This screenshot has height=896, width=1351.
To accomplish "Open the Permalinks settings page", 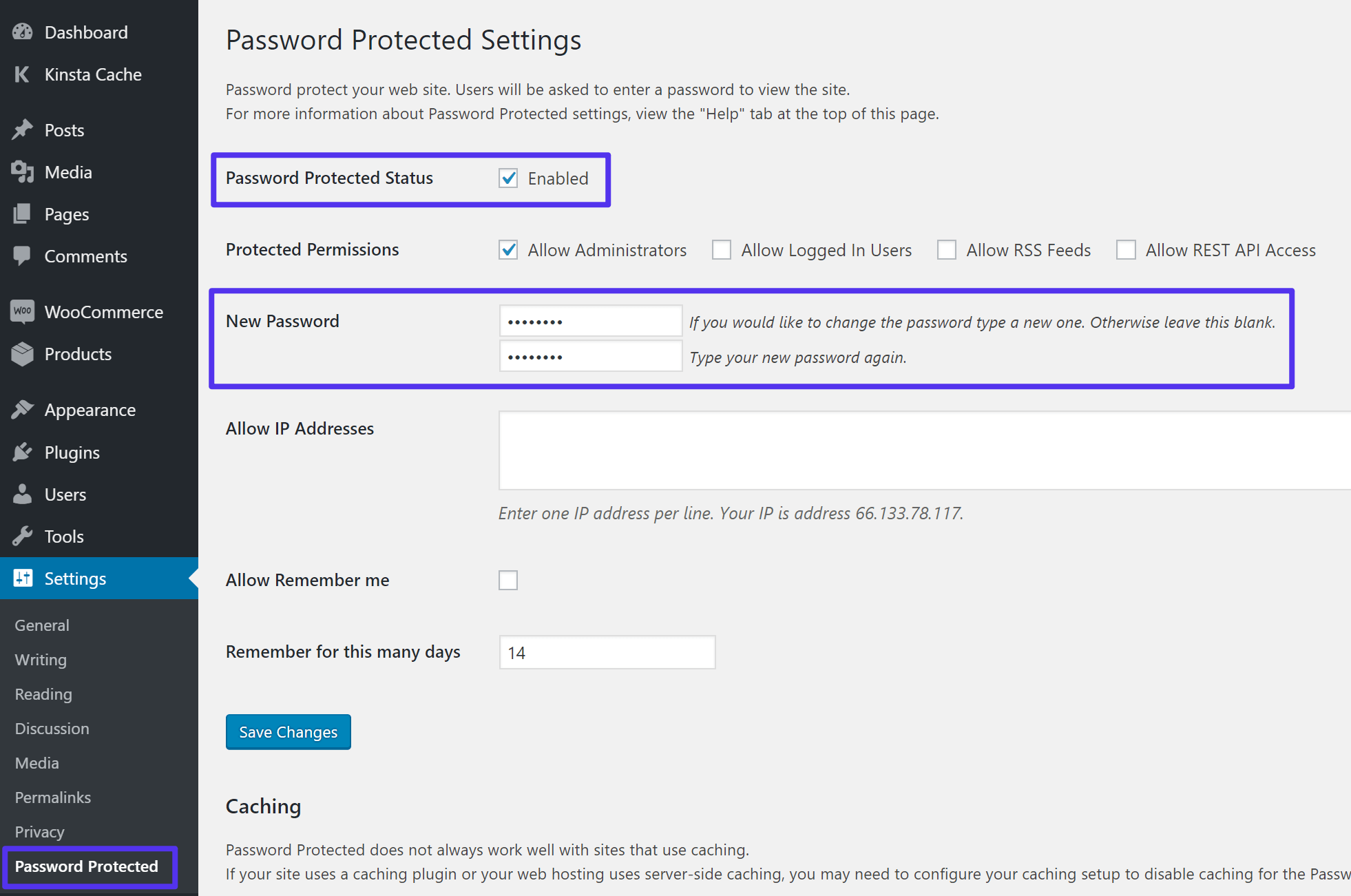I will point(53,796).
